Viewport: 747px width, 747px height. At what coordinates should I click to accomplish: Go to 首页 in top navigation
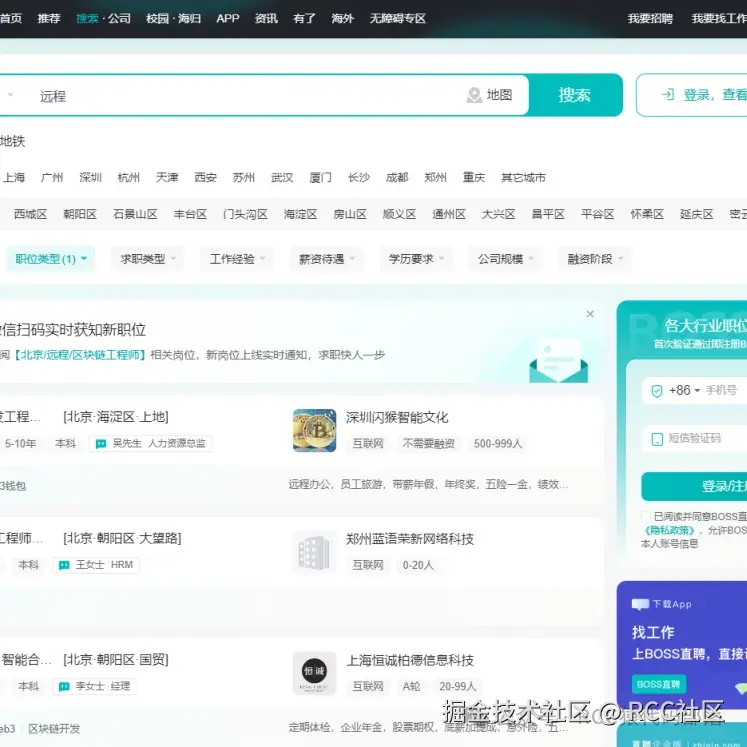click(10, 19)
